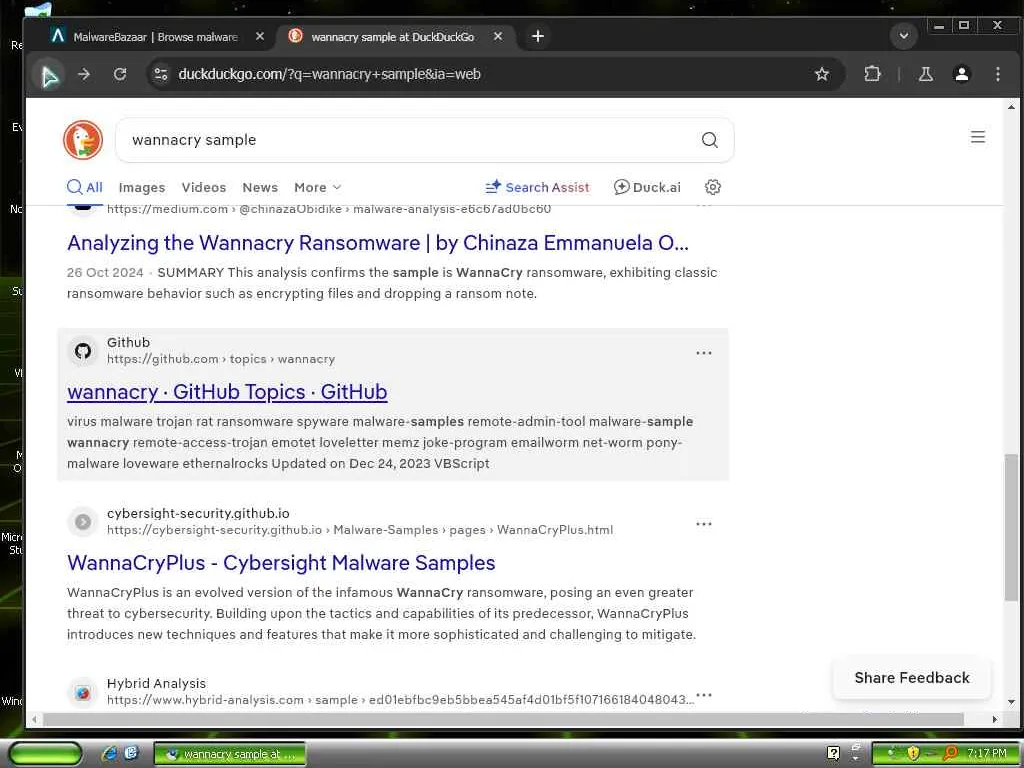The image size is (1024, 768).
Task: Click the scroll down arrow of the page
Action: pyautogui.click(x=1011, y=703)
